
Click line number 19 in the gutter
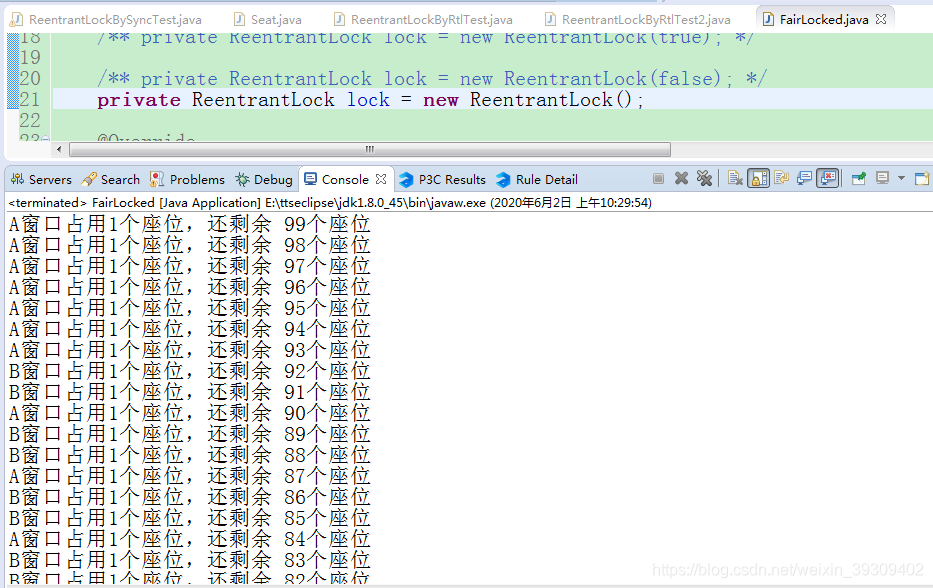(30, 58)
